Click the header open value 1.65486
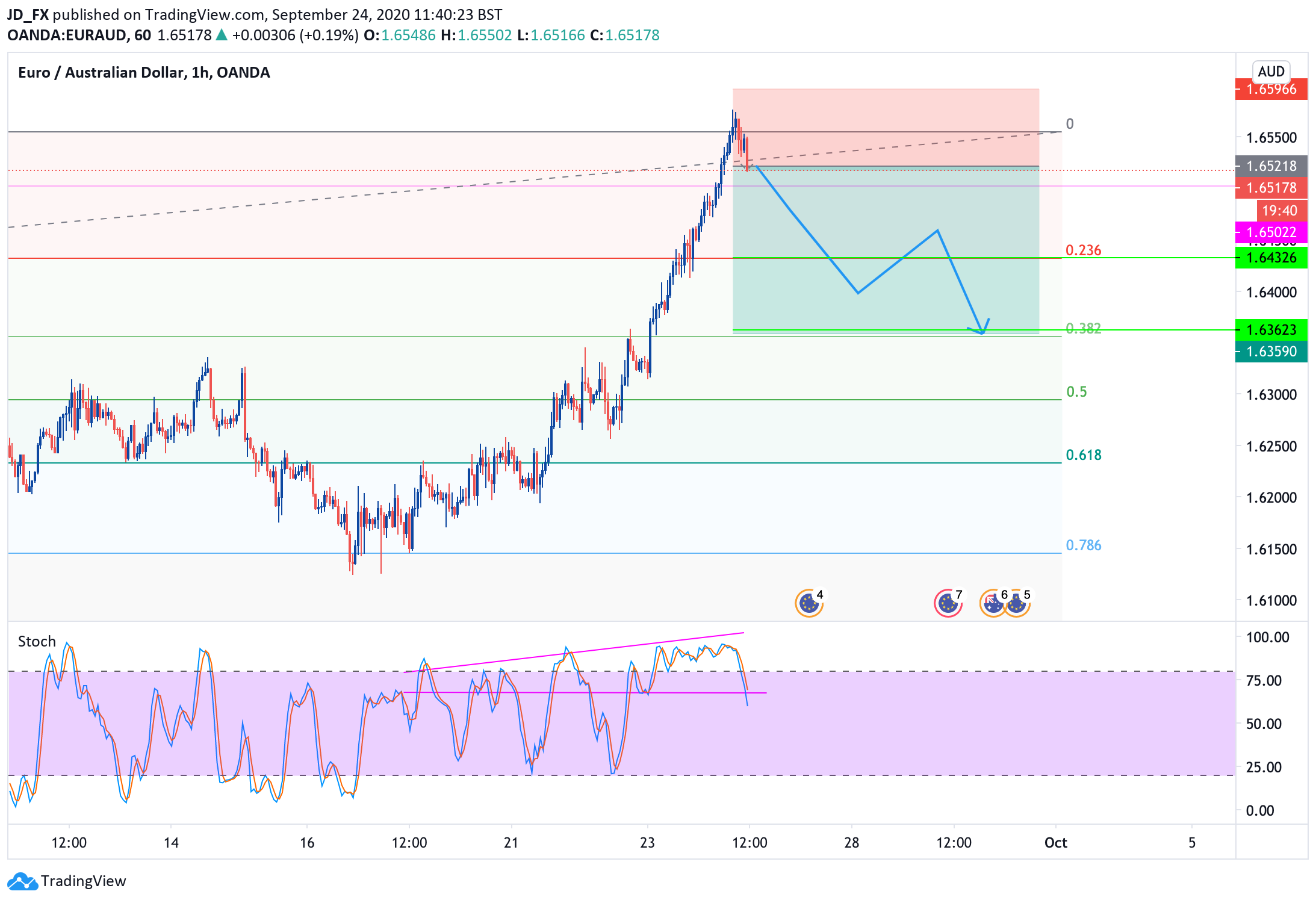1316x903 pixels. point(408,36)
